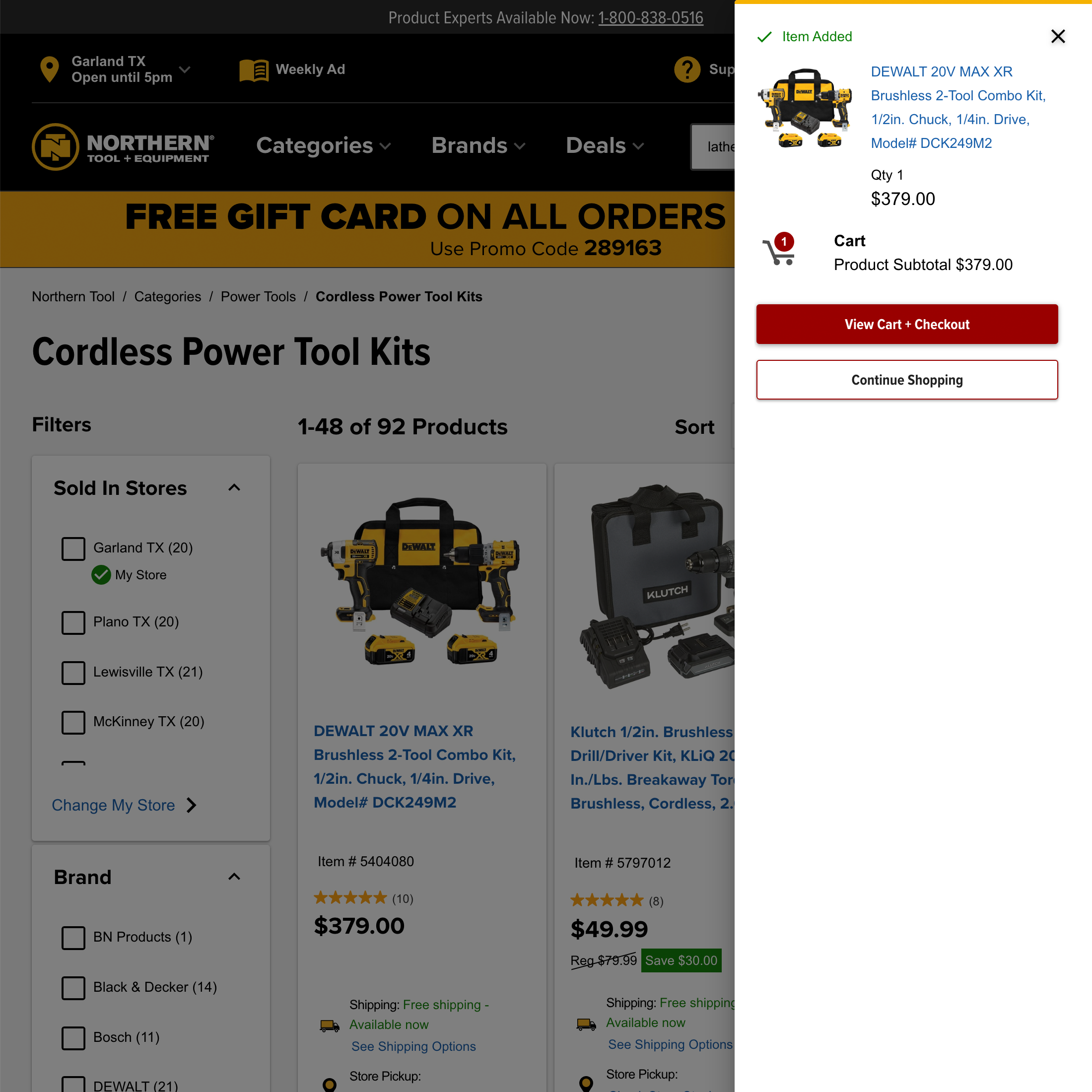Open DEWALT combo kit thumbnail in cart panel
The image size is (1092, 1092).
[804, 107]
